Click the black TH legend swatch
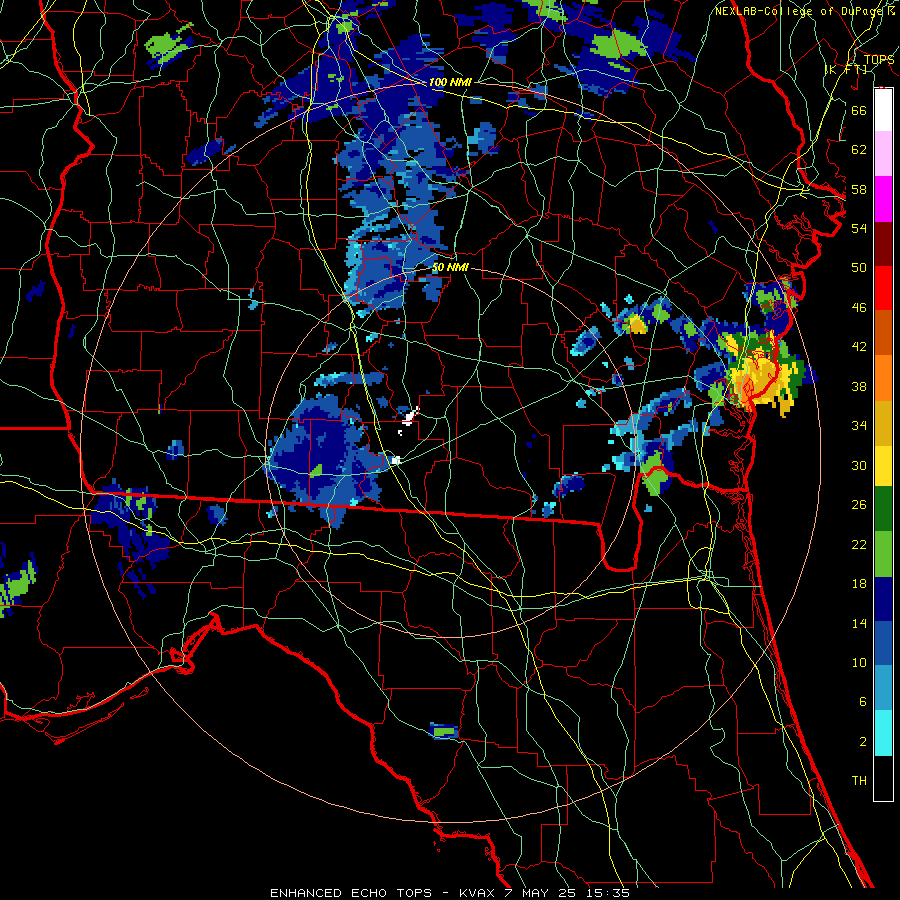900x900 pixels. 883,778
